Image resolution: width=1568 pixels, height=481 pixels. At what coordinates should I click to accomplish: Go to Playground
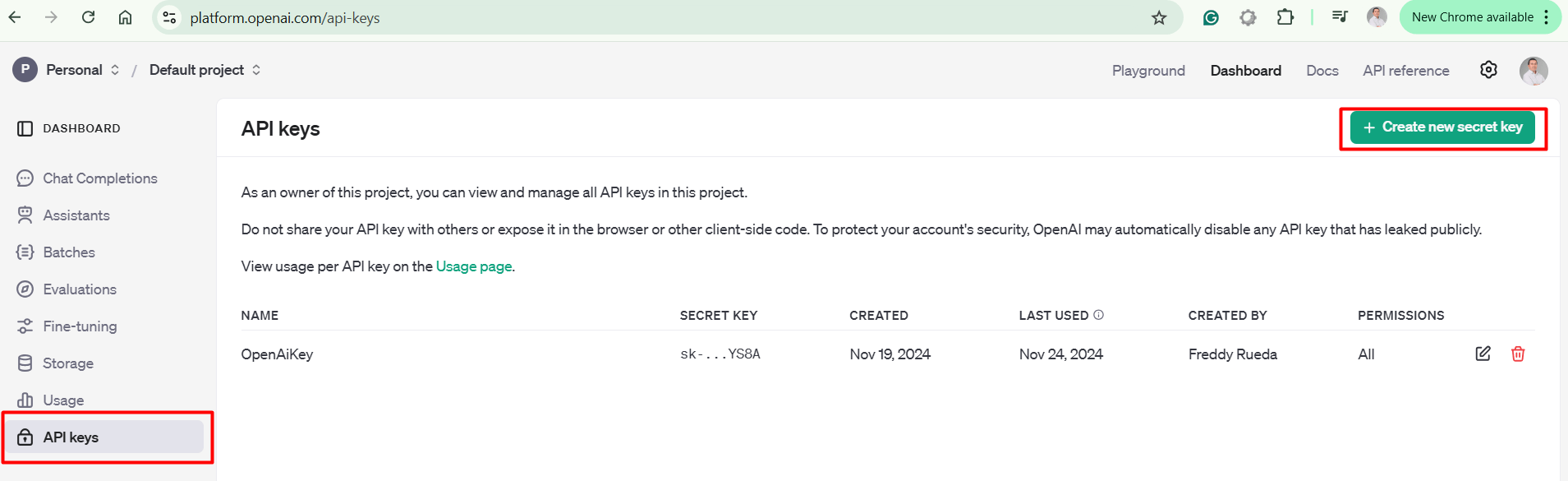tap(1148, 71)
